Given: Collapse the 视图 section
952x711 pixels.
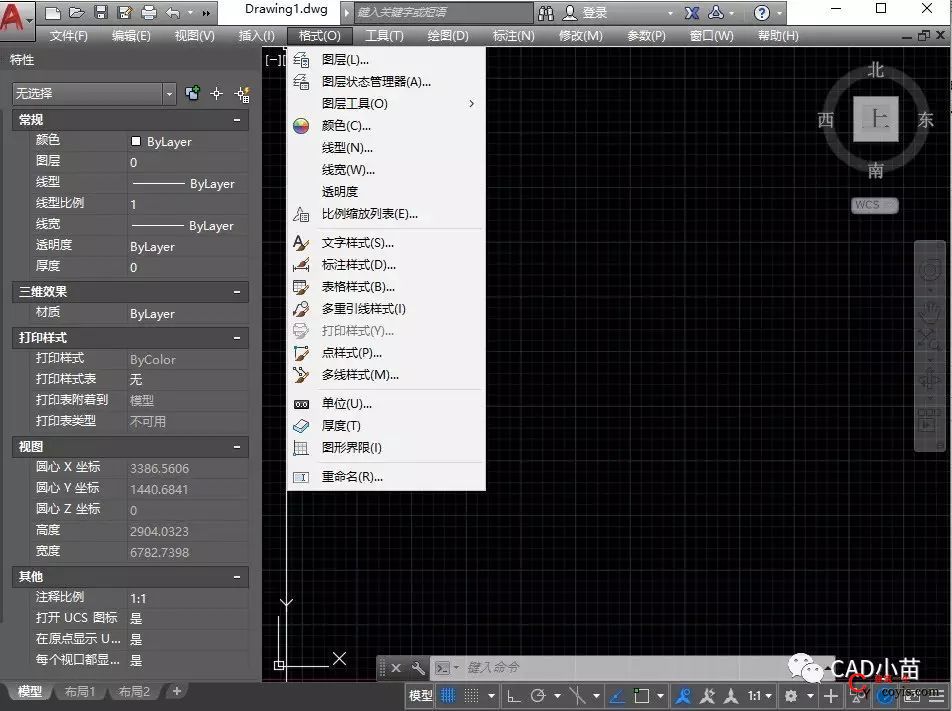Looking at the screenshot, I should (x=237, y=447).
